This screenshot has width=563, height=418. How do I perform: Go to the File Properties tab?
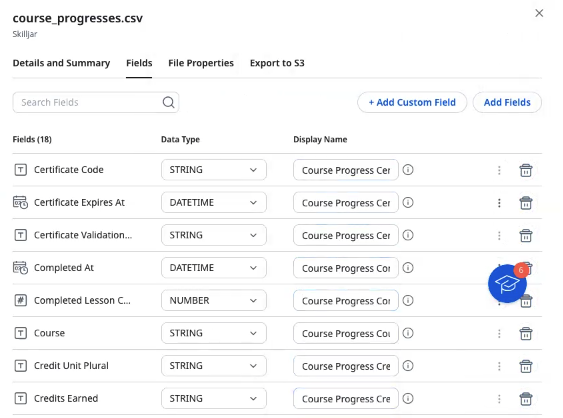(201, 63)
